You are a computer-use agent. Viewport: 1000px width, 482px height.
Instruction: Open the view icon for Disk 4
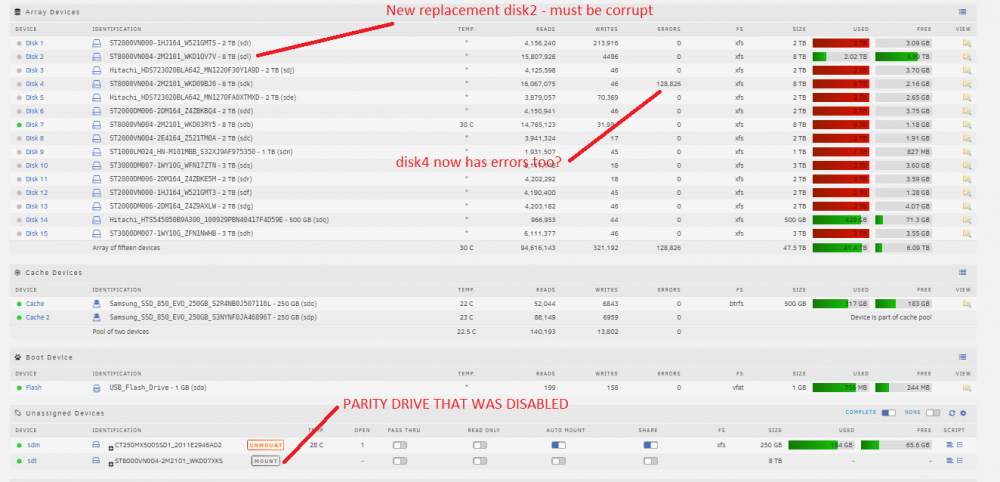tap(966, 84)
